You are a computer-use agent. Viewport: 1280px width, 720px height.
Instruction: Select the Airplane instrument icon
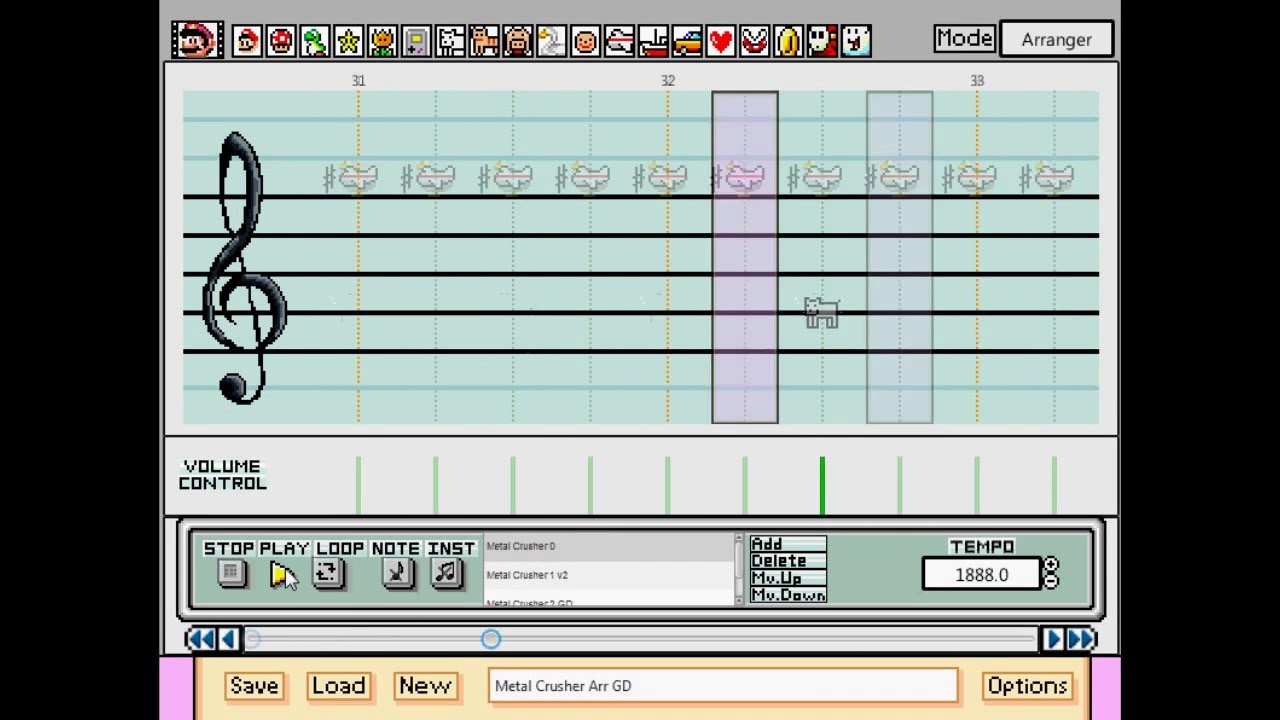click(x=620, y=41)
